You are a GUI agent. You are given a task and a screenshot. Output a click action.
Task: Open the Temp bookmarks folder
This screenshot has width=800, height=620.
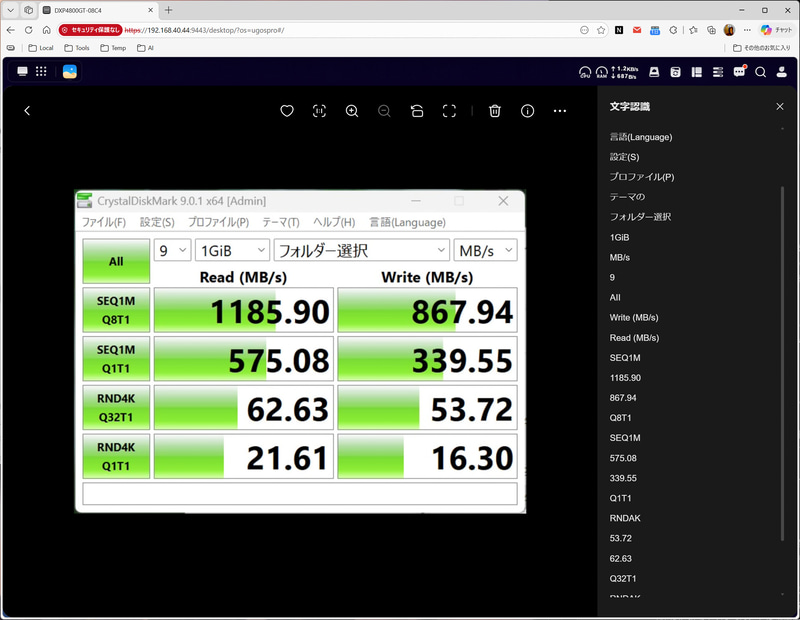tap(113, 48)
